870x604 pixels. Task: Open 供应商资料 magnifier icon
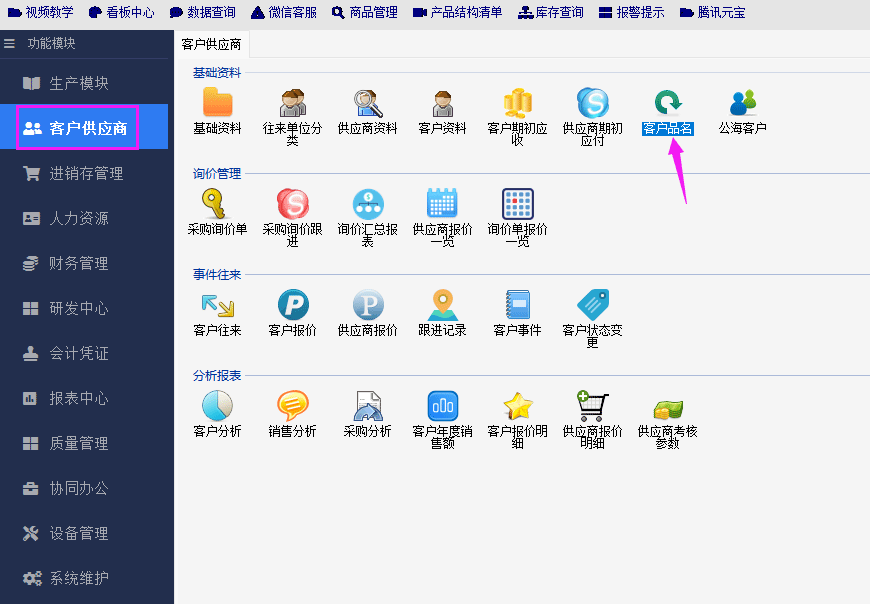[x=367, y=103]
